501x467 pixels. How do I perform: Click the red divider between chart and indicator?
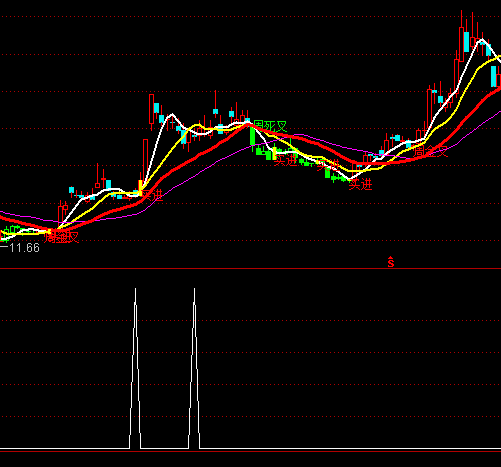(250, 268)
